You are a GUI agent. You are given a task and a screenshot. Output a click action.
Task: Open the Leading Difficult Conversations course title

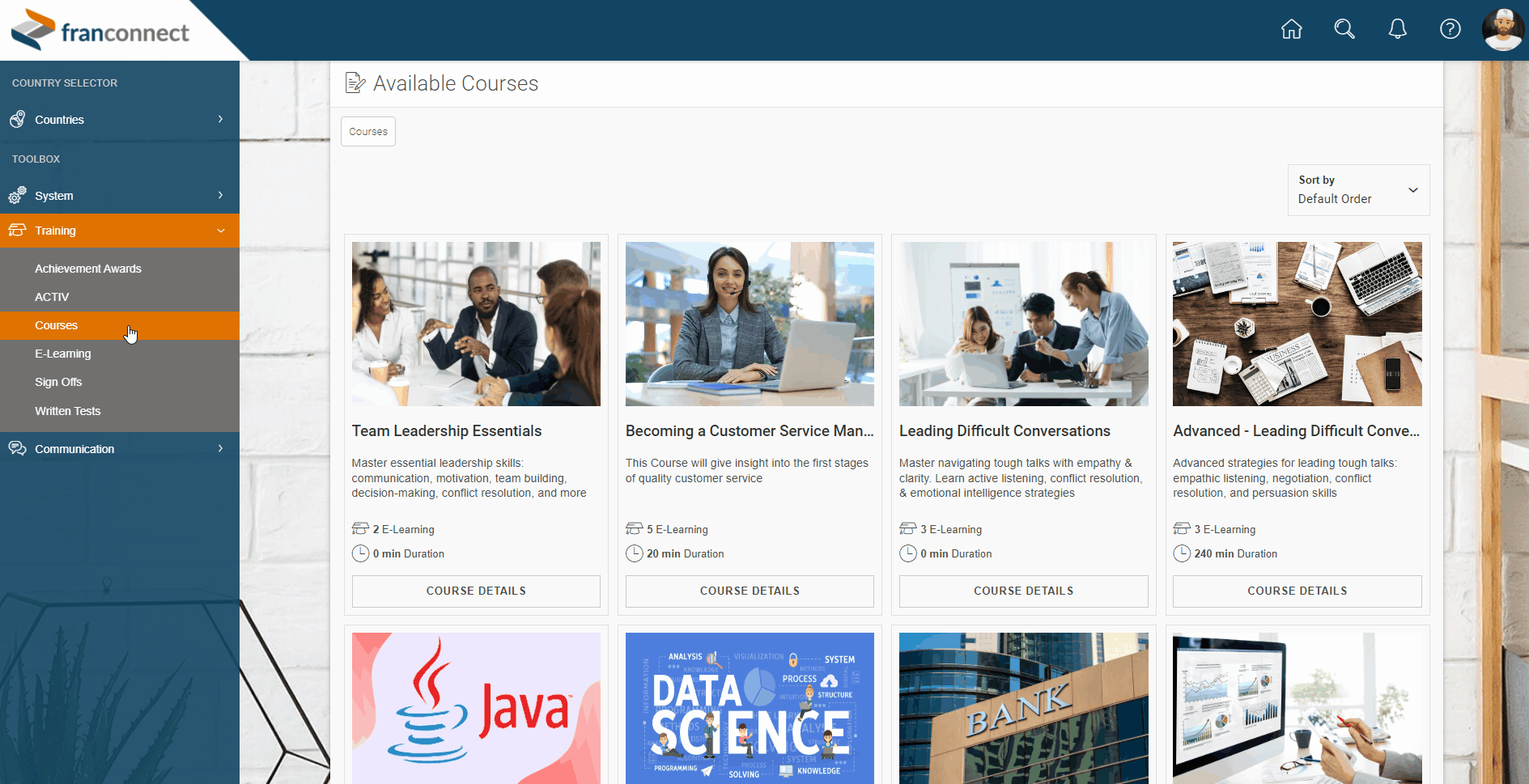coord(1004,430)
